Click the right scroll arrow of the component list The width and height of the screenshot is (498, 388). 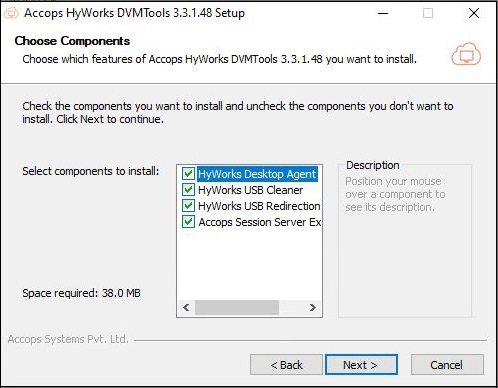(313, 307)
